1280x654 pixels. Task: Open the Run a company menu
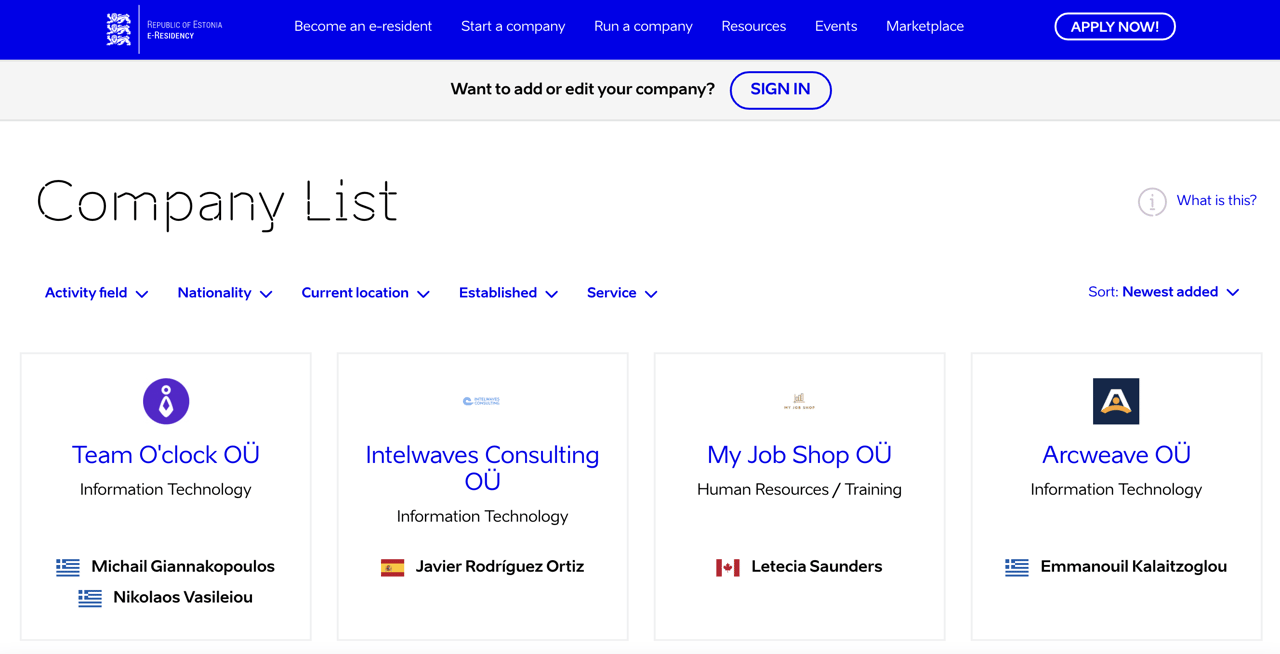pos(643,27)
